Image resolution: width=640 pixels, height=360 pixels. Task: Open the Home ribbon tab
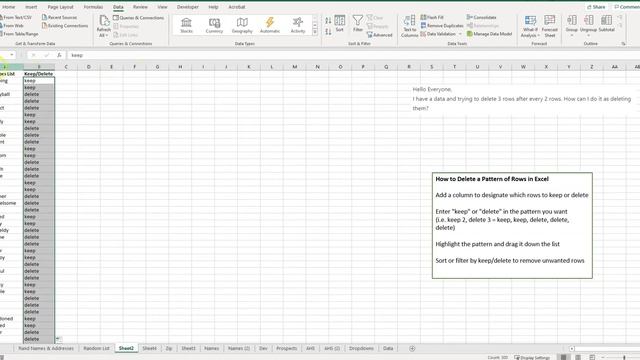click(x=8, y=7)
